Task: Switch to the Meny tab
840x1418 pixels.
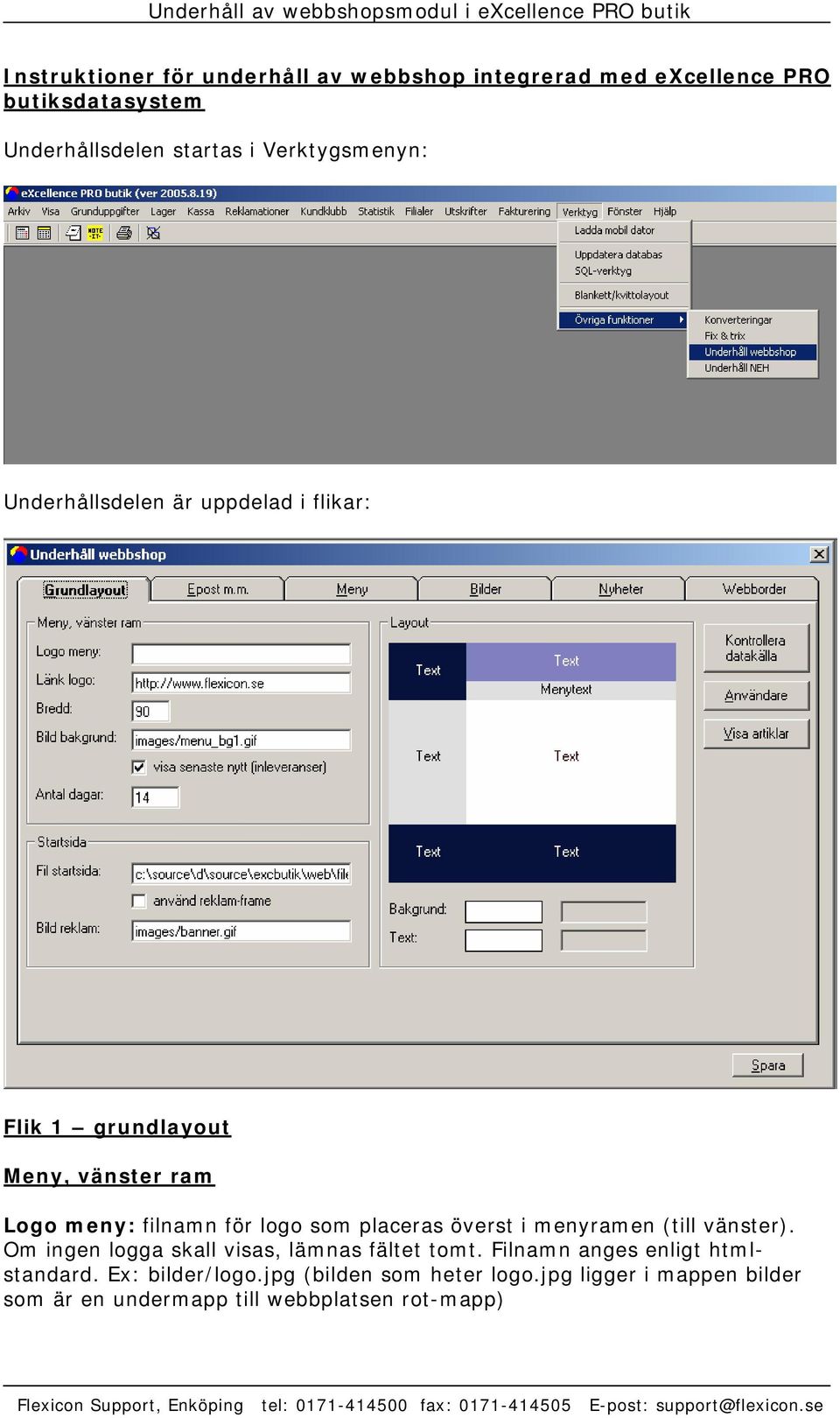Action: click(x=352, y=589)
